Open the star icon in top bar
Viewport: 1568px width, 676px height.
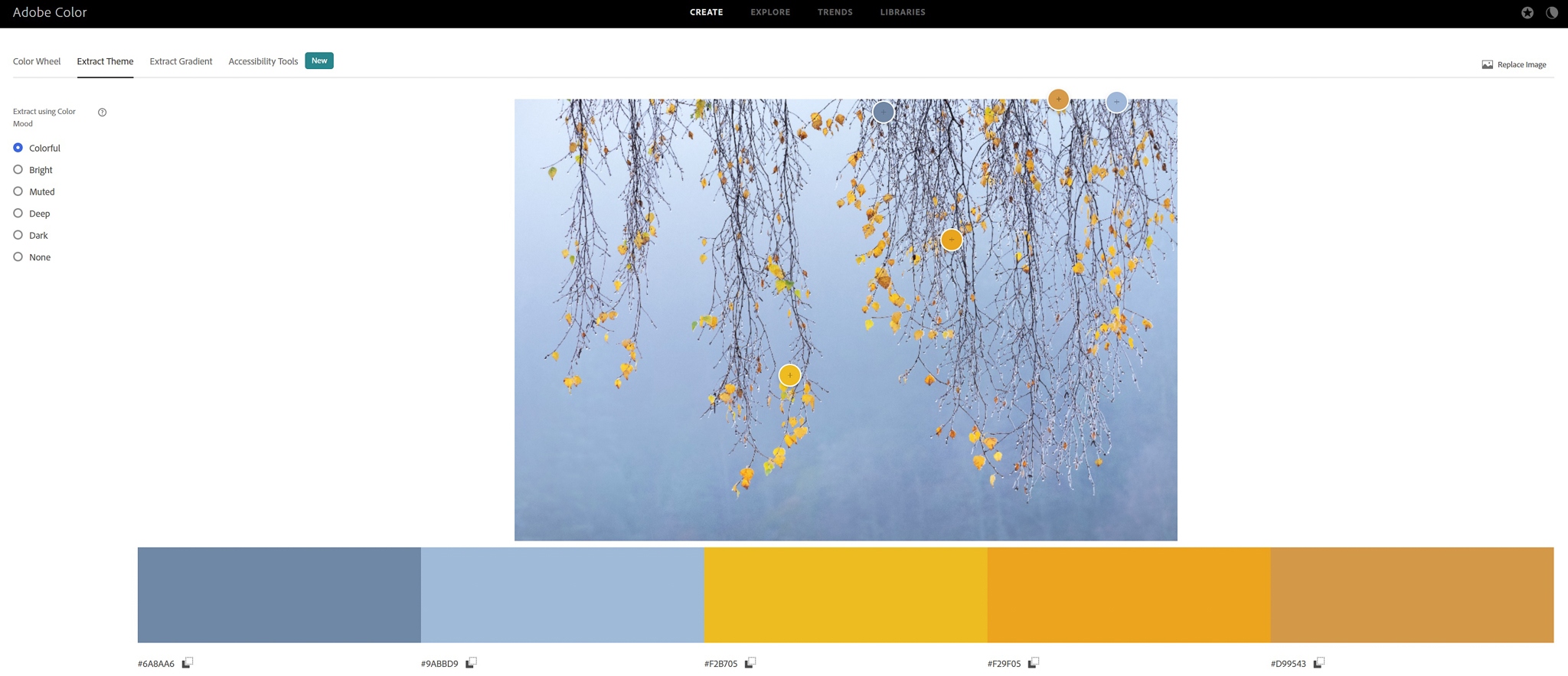[x=1527, y=12]
